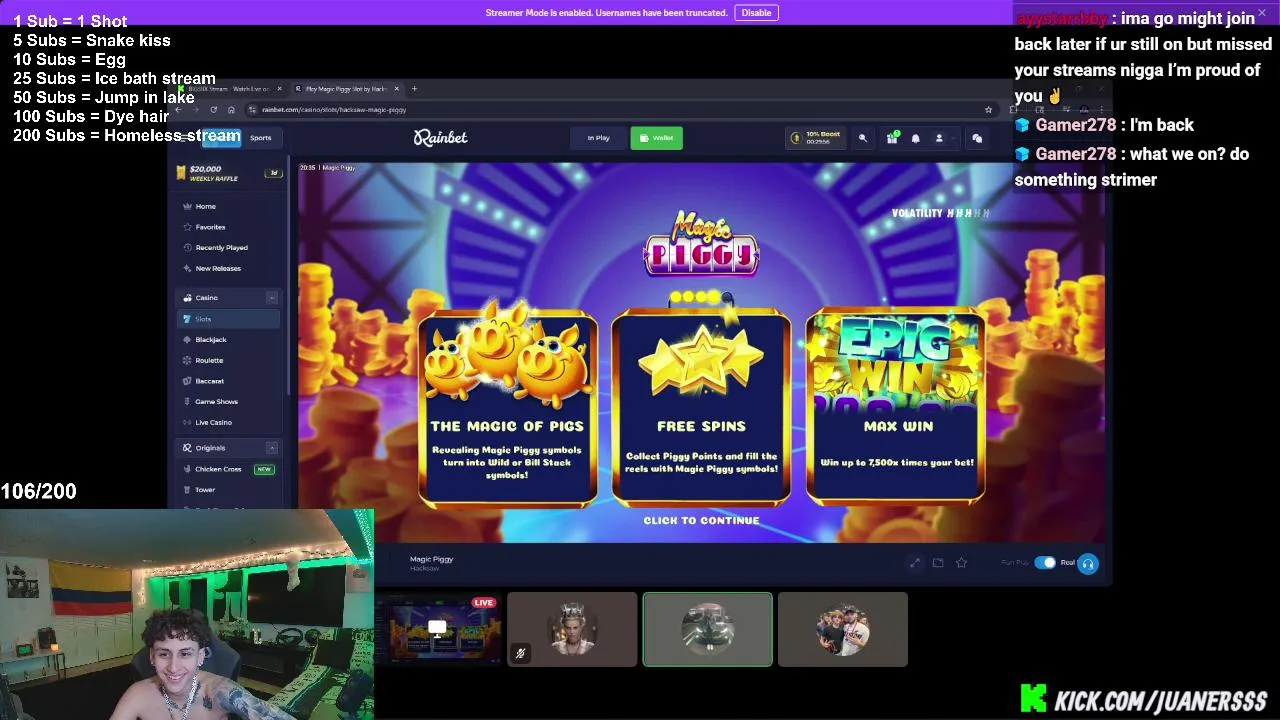Click the In Play button
Screen dimensions: 1280x720
click(598, 138)
